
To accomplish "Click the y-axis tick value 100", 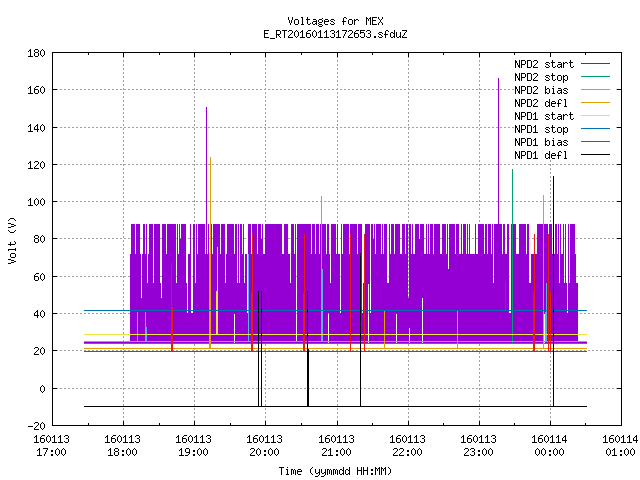I will coord(36,202).
